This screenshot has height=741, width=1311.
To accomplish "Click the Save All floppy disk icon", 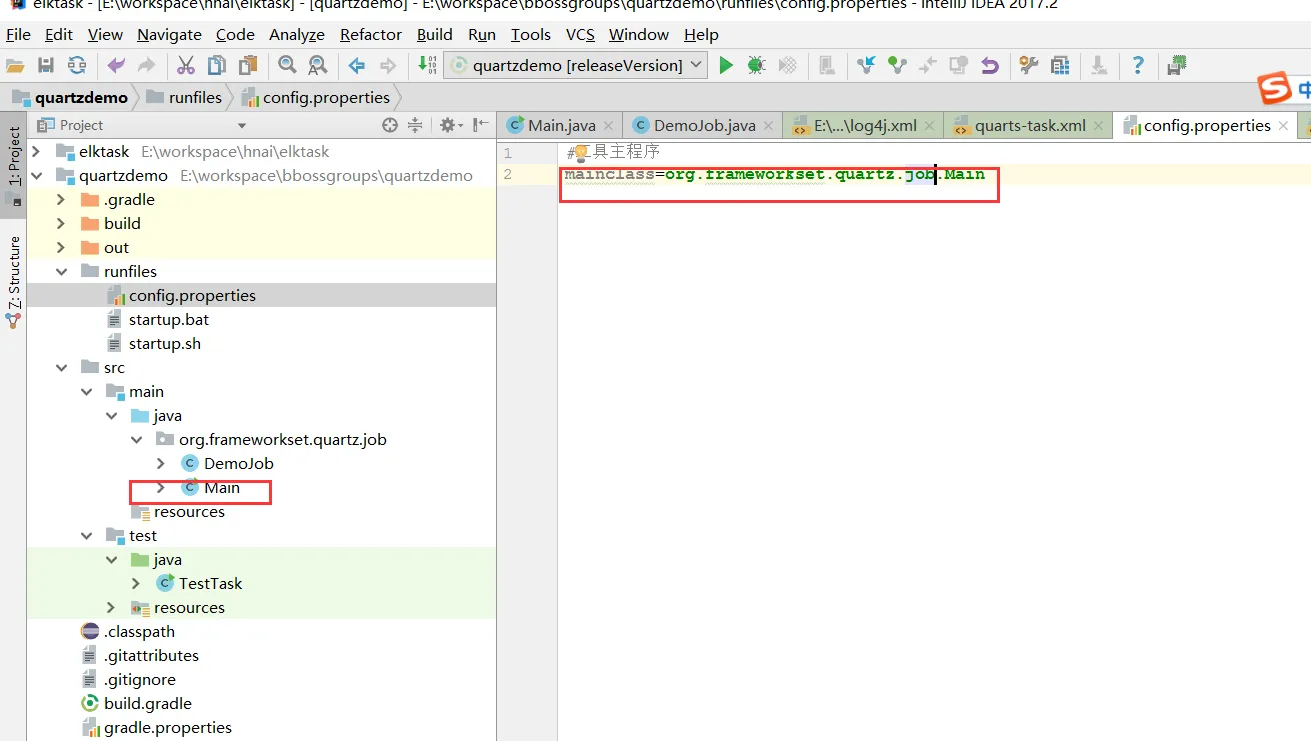I will point(46,66).
